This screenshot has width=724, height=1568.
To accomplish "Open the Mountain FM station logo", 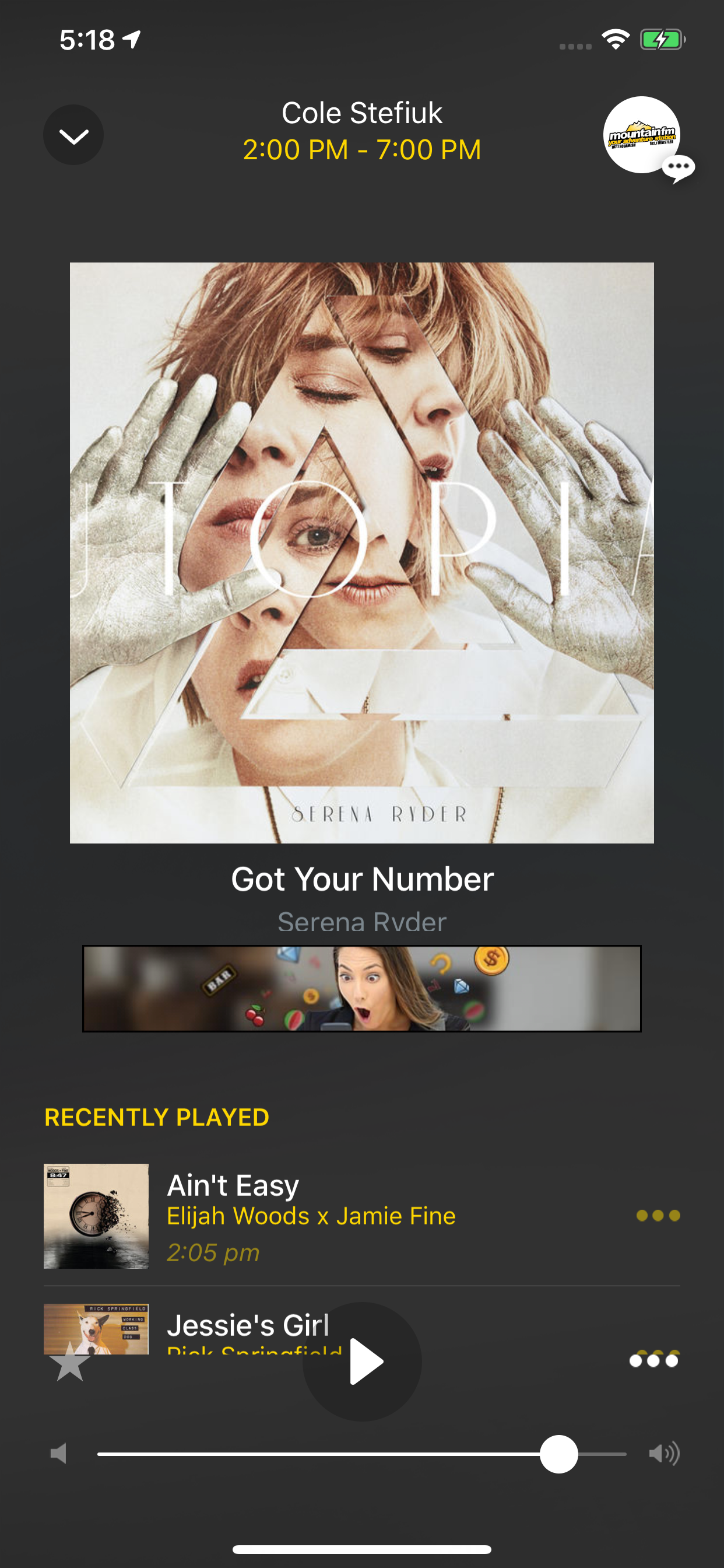I will pos(641,135).
